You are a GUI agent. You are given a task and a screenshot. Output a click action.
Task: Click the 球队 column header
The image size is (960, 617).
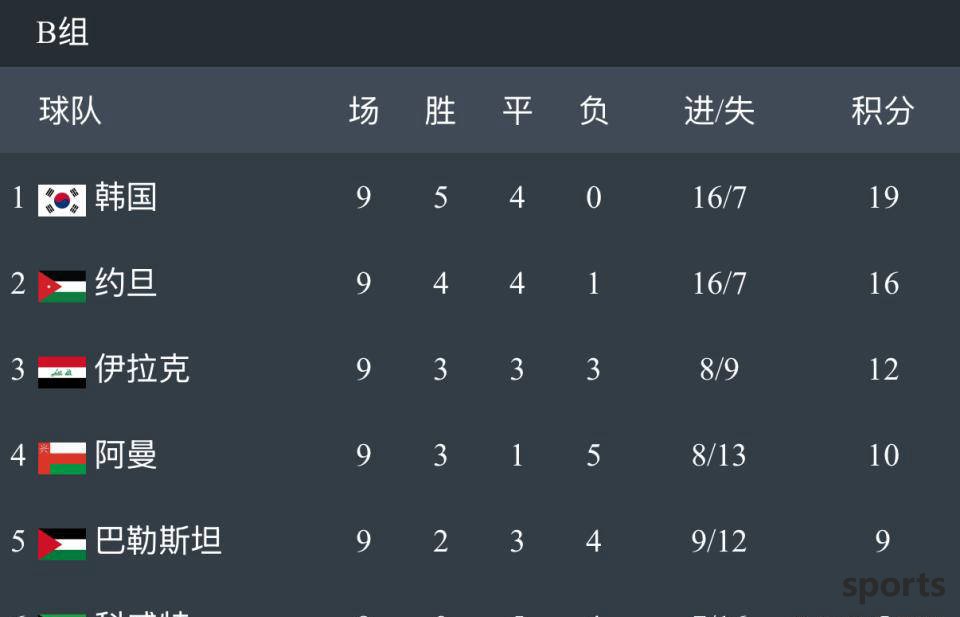70,111
